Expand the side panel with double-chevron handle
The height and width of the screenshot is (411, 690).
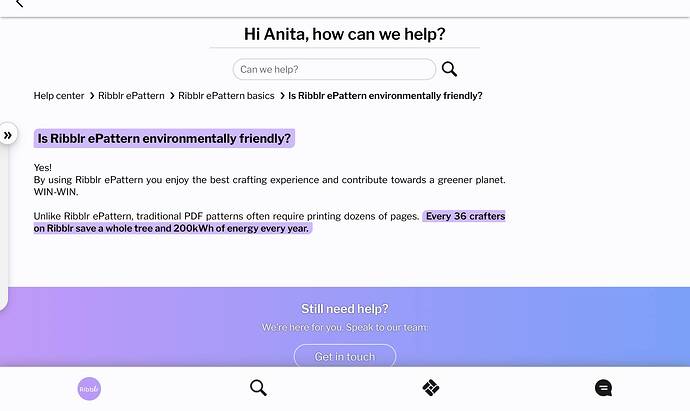pos(8,135)
